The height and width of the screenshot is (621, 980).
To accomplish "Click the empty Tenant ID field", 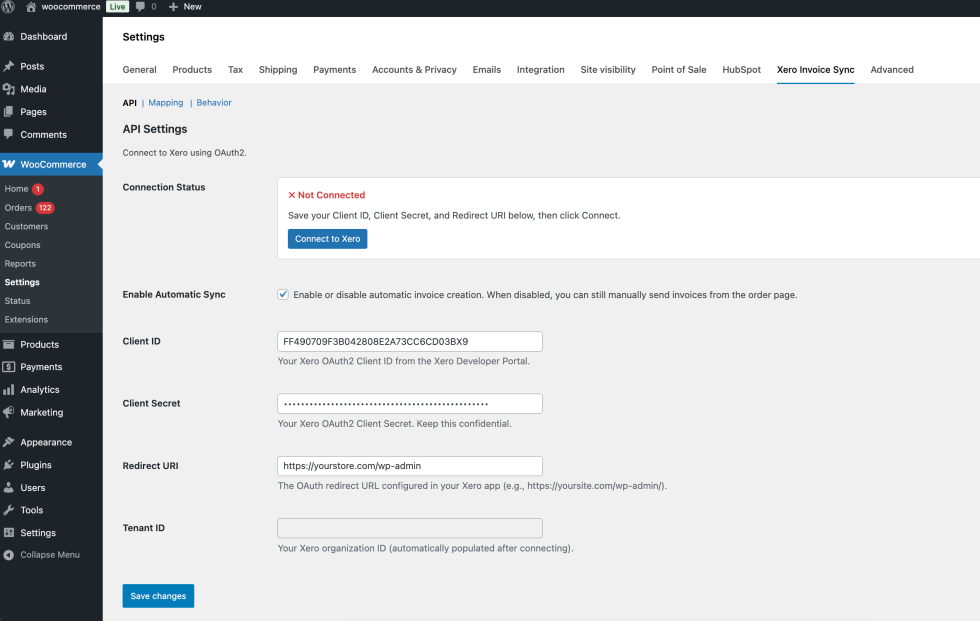I will (410, 529).
